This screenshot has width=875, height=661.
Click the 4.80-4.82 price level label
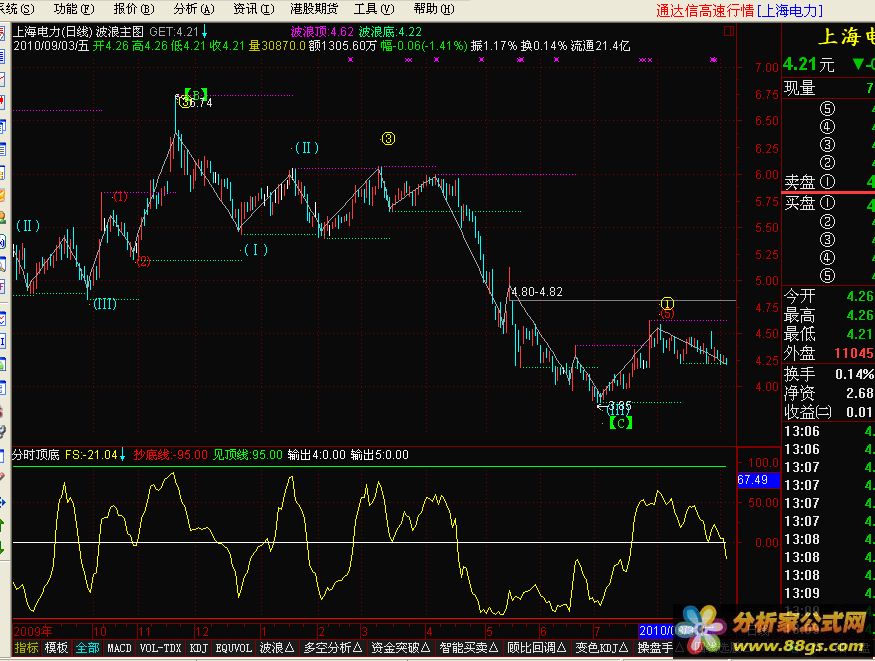tap(537, 292)
